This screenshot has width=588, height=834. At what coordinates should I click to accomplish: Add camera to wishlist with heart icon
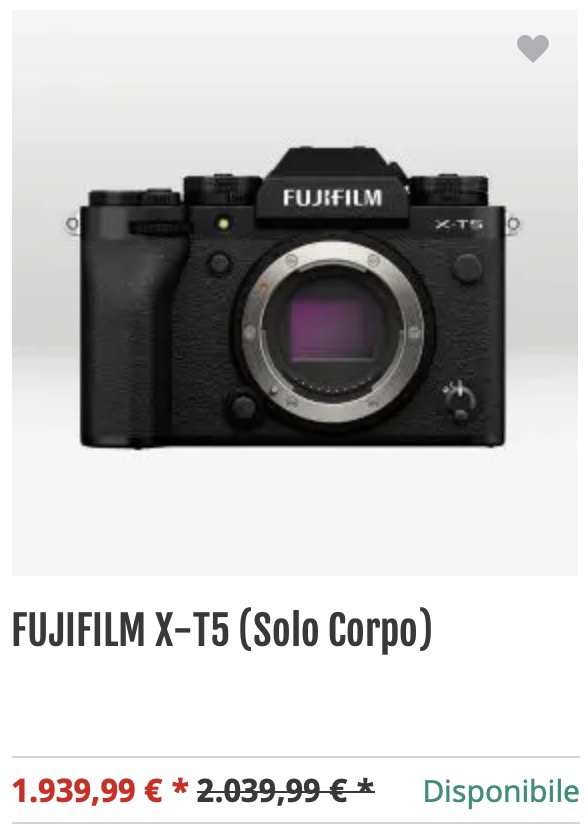click(x=533, y=48)
